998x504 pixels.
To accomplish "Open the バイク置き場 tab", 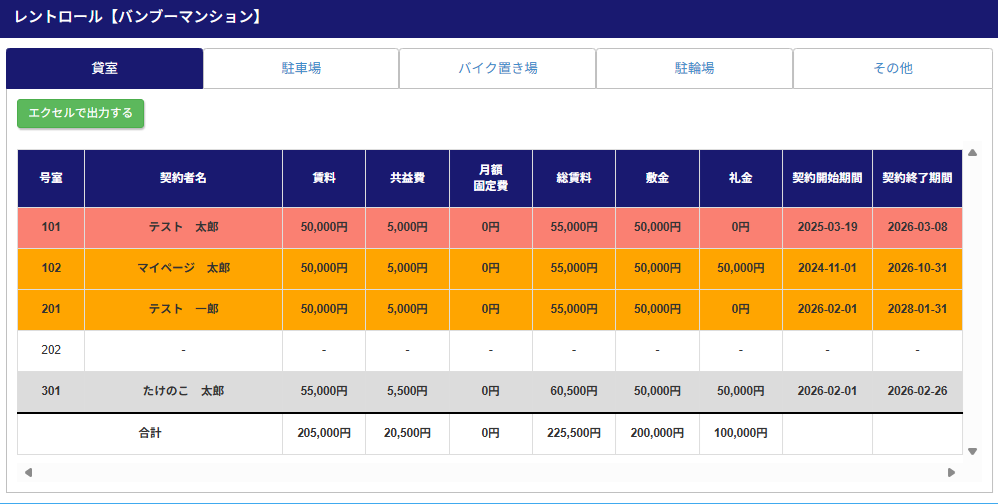I will [497, 69].
